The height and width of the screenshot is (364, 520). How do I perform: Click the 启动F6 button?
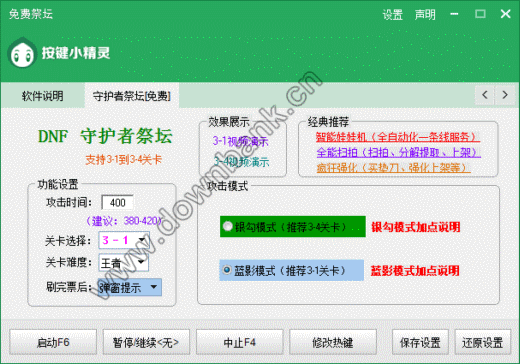53,342
